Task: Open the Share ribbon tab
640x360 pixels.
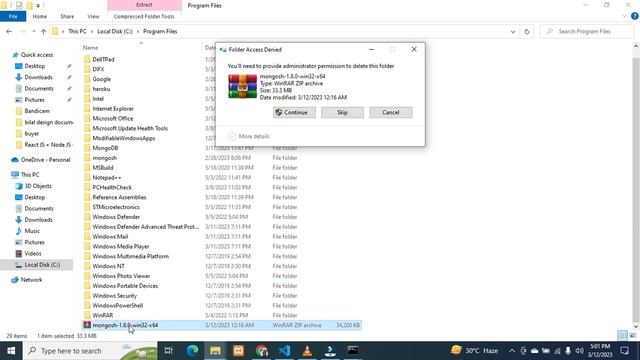Action: 67,16
